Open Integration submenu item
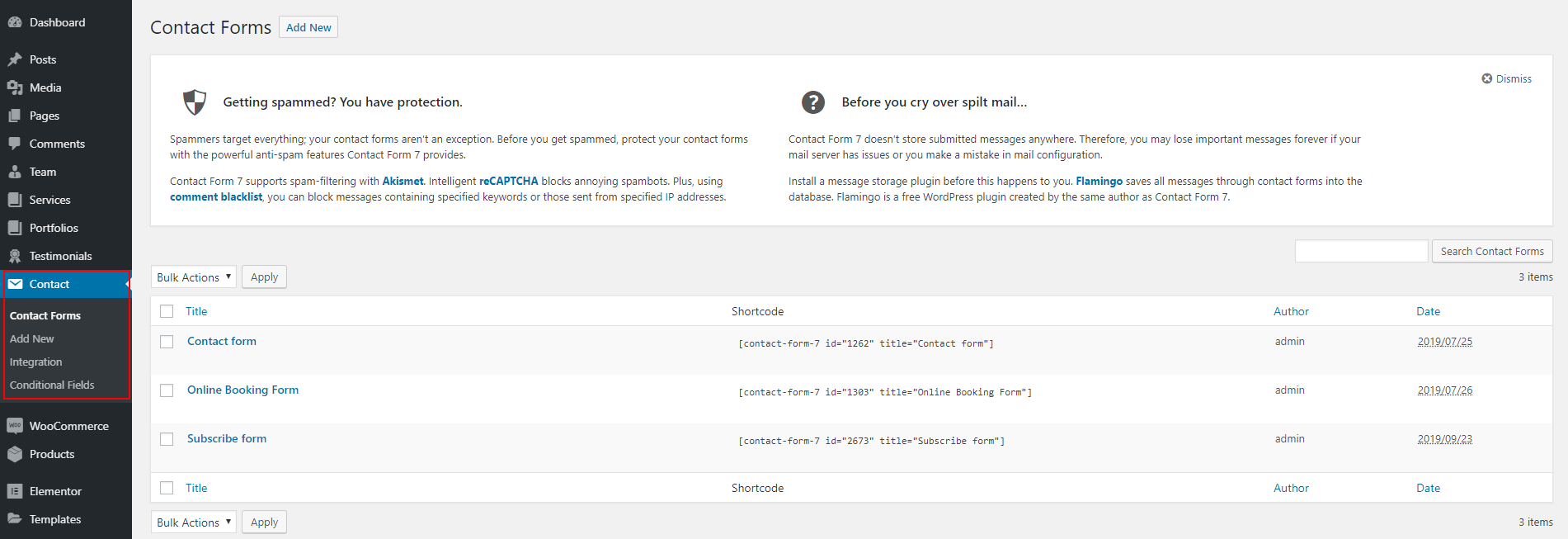The width and height of the screenshot is (1568, 539). [x=36, y=362]
